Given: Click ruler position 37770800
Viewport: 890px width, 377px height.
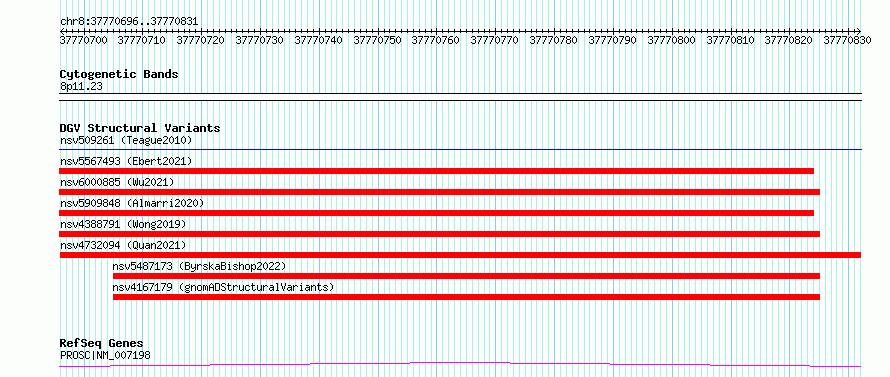Looking at the screenshot, I should point(671,40).
